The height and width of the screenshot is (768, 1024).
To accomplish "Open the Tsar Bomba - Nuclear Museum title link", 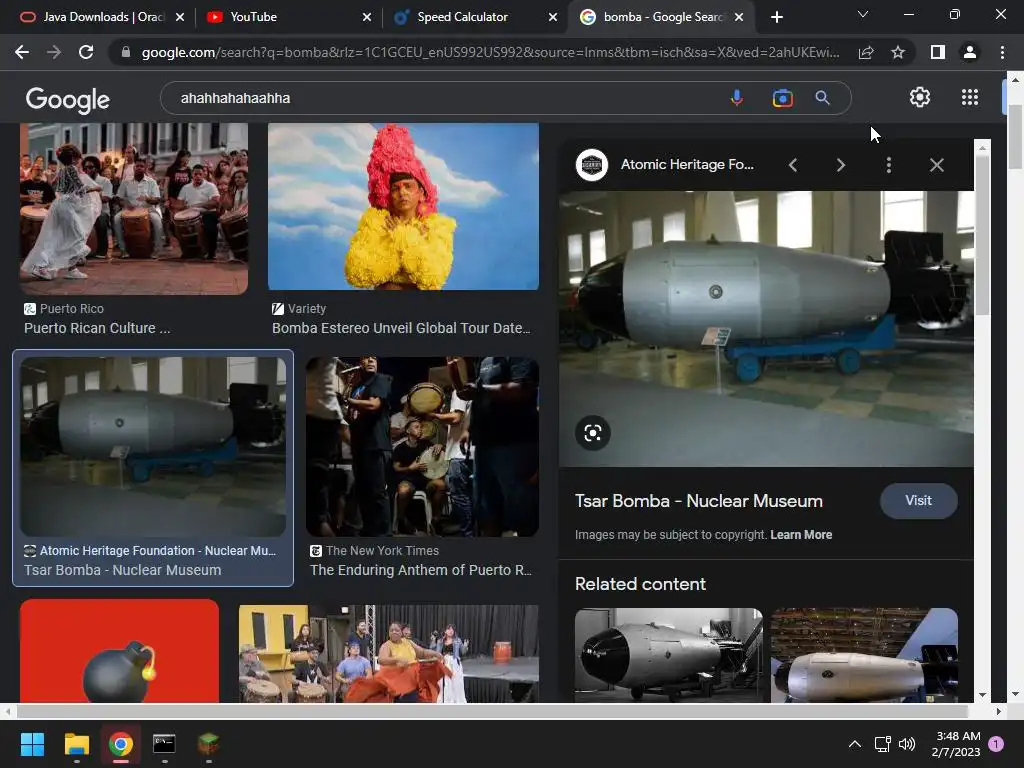I will click(699, 501).
